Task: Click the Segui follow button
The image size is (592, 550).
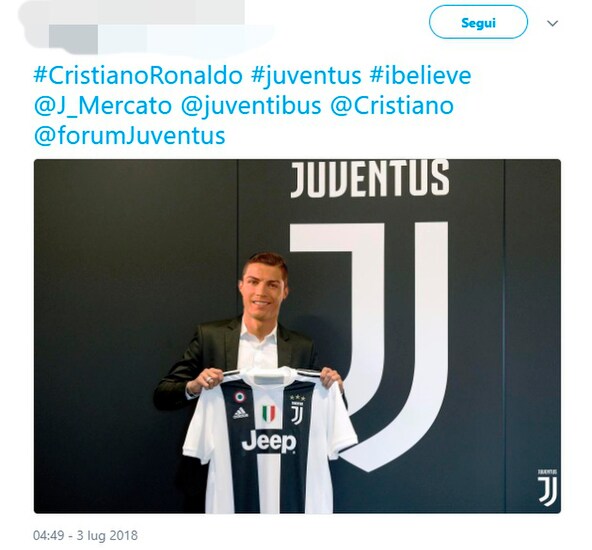Action: [x=478, y=22]
